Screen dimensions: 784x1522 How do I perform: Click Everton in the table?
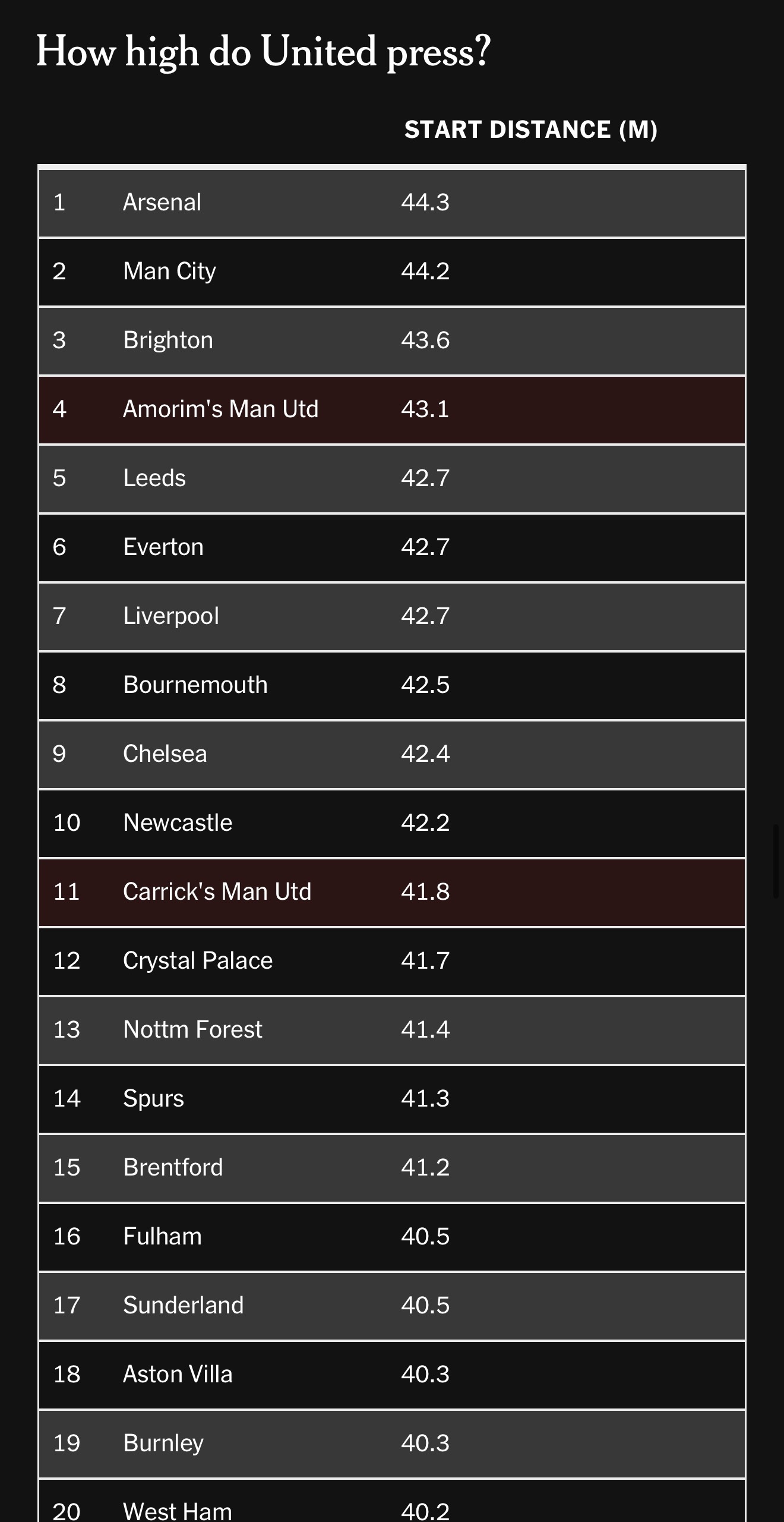163,547
